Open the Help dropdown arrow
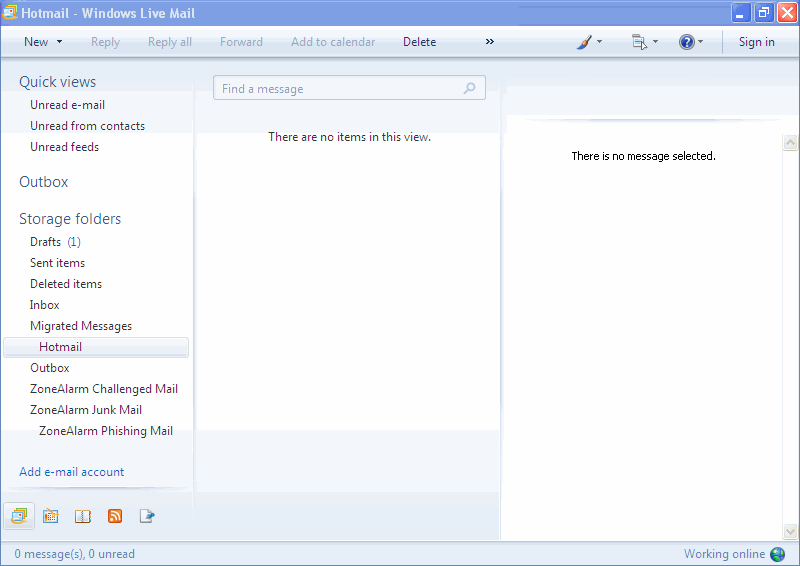The image size is (800, 566). [x=701, y=42]
